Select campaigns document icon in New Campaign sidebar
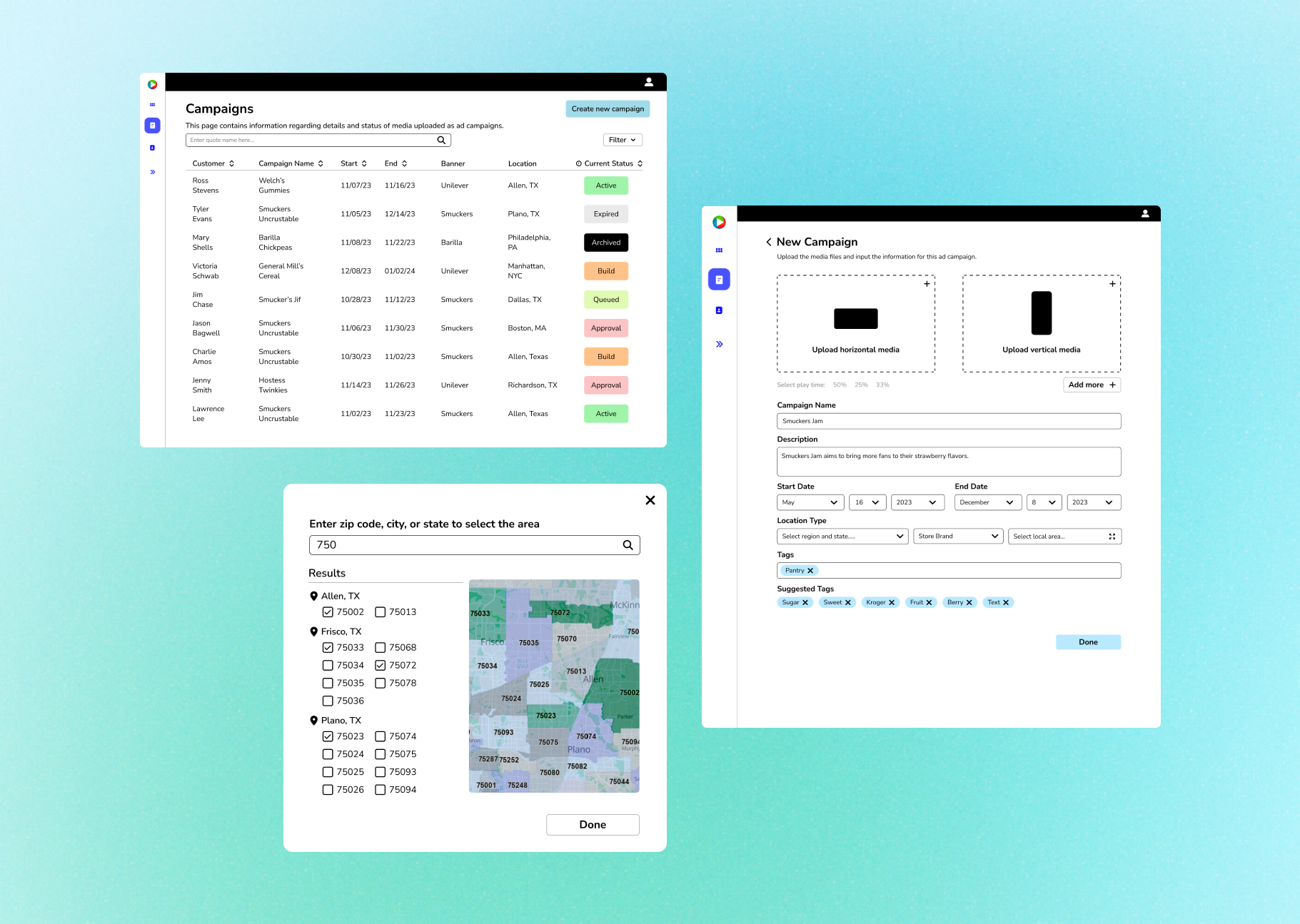Image resolution: width=1300 pixels, height=924 pixels. coord(719,280)
